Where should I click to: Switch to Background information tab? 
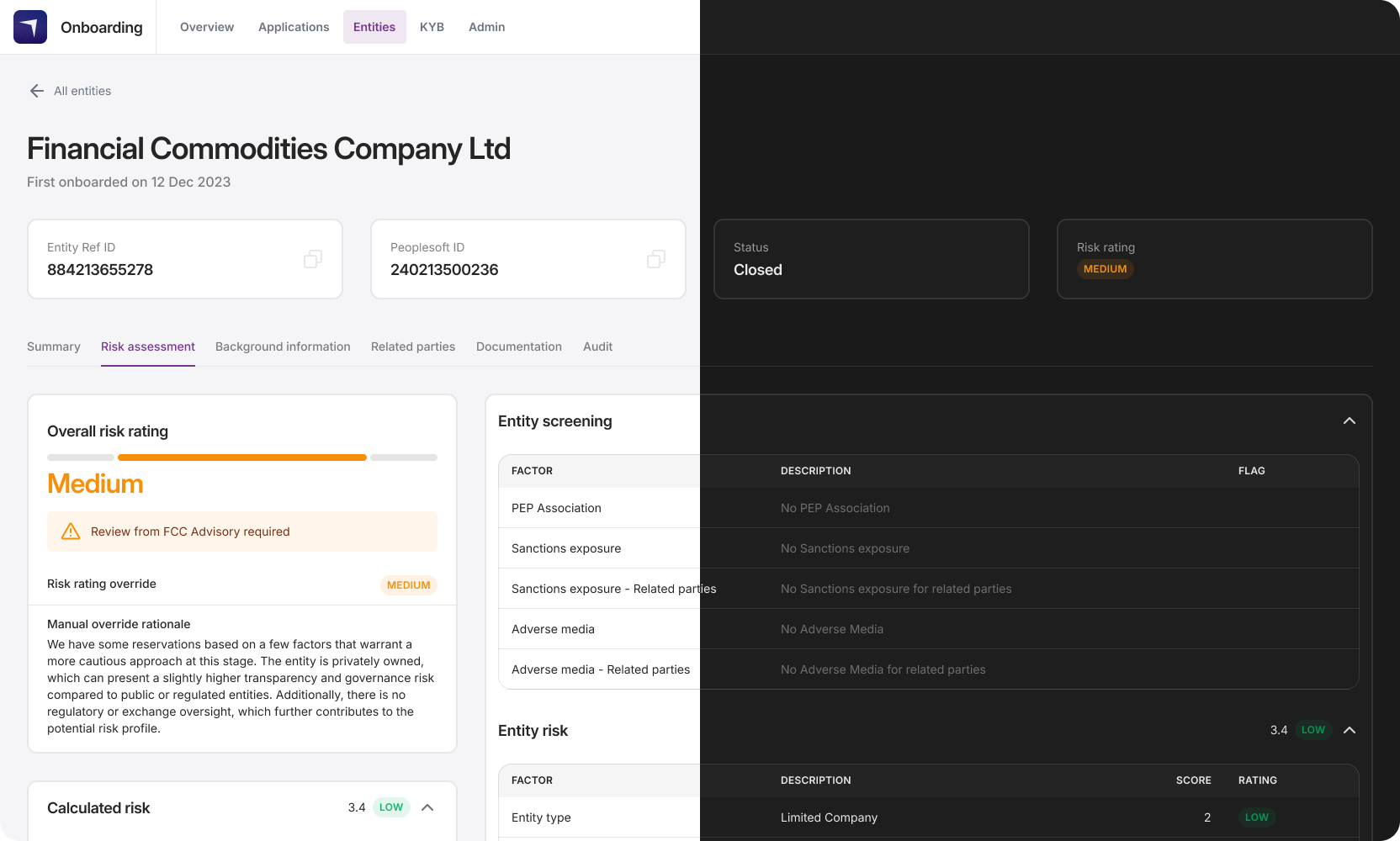283,346
